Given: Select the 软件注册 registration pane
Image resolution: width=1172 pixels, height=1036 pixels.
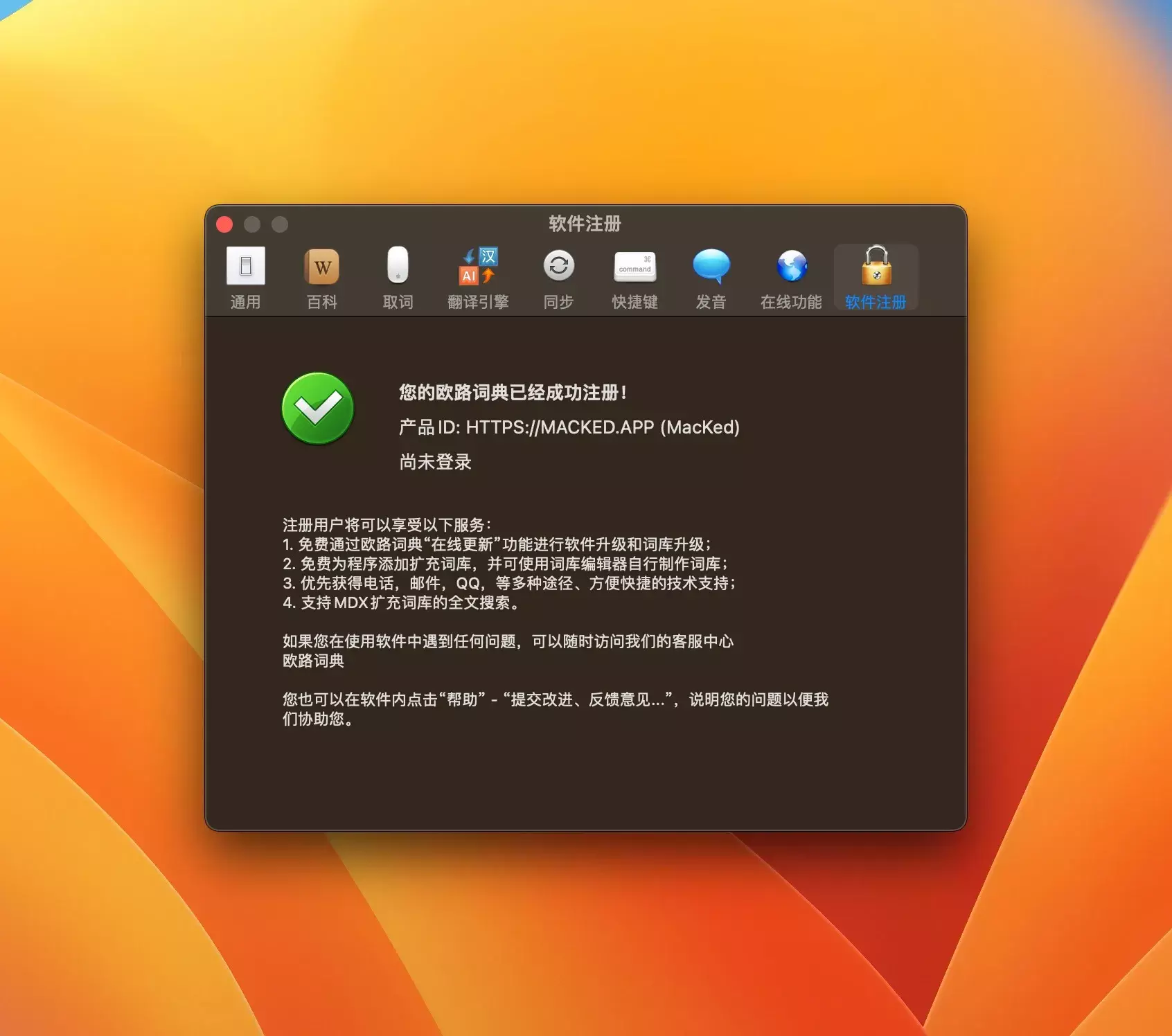Looking at the screenshot, I should pyautogui.click(x=876, y=278).
